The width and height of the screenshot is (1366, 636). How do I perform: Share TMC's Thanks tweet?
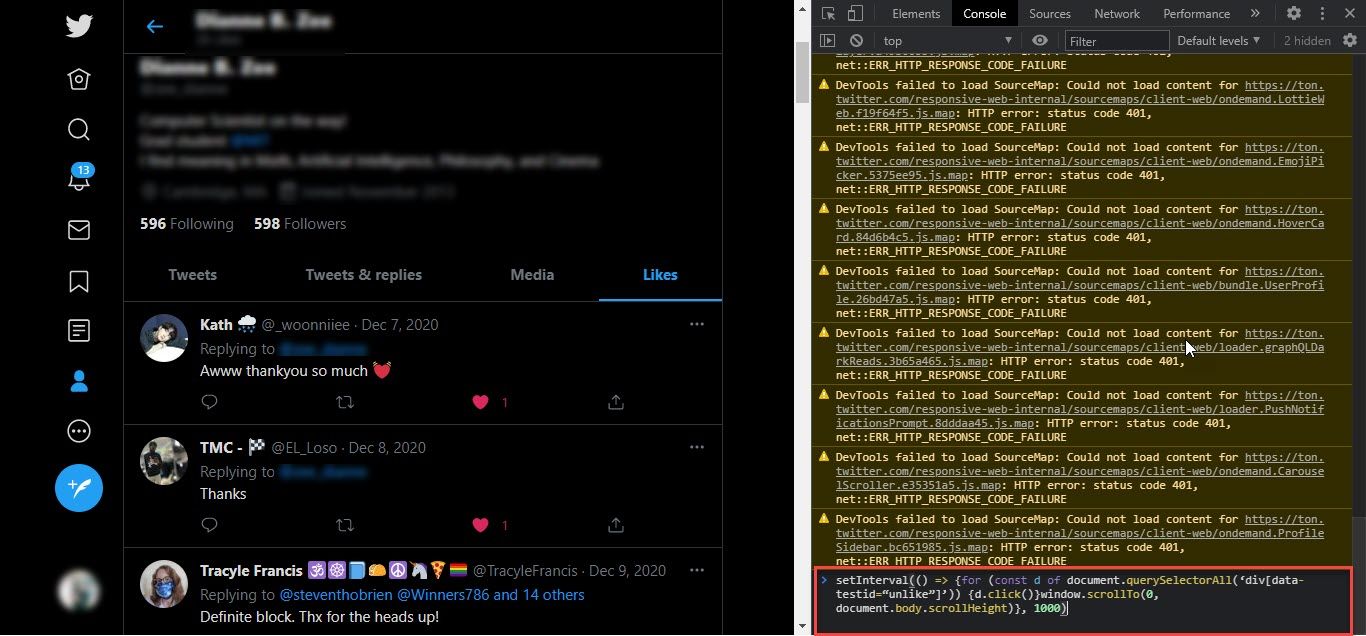[616, 525]
